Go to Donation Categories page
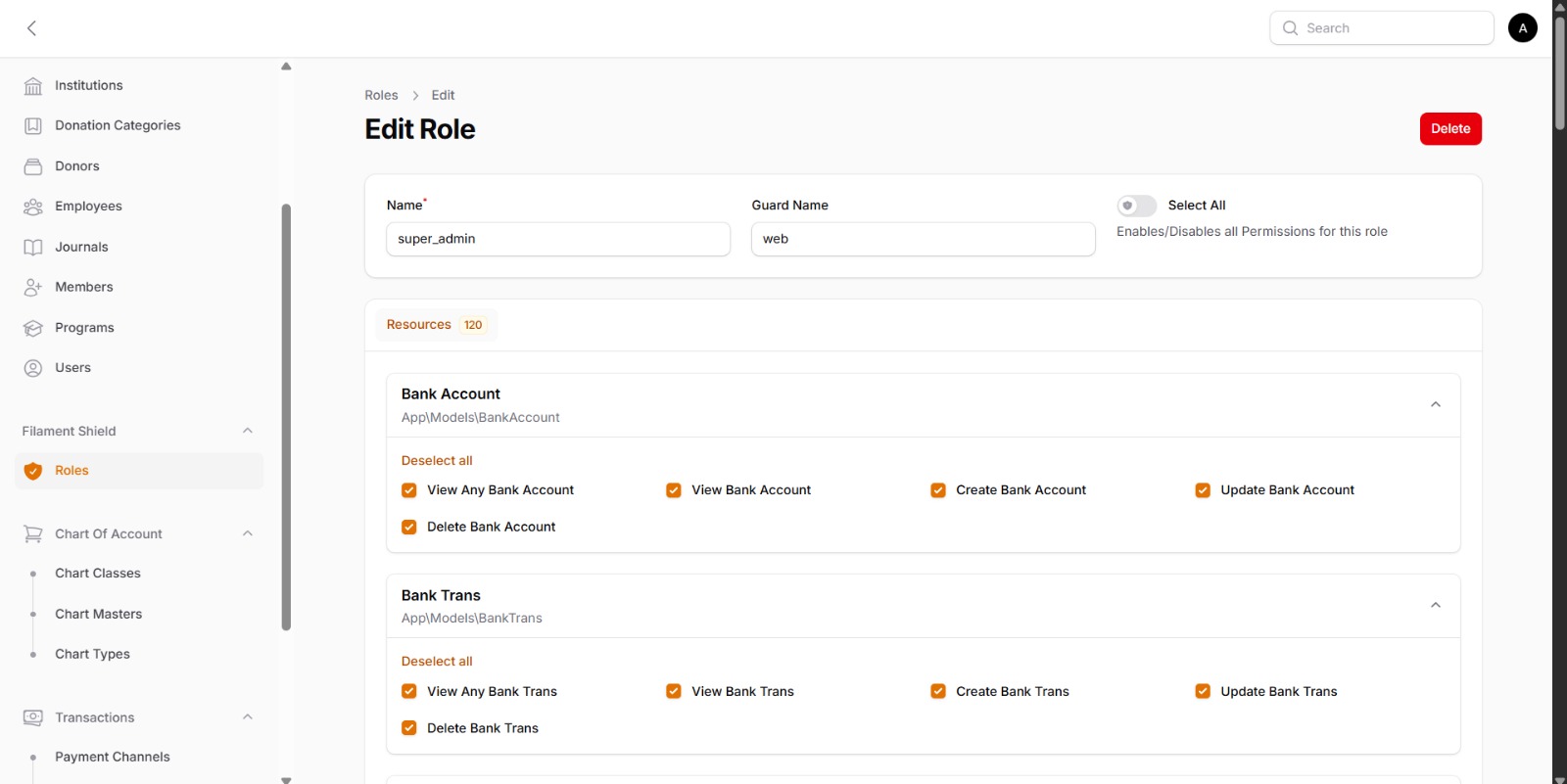This screenshot has width=1567, height=784. click(x=139, y=126)
